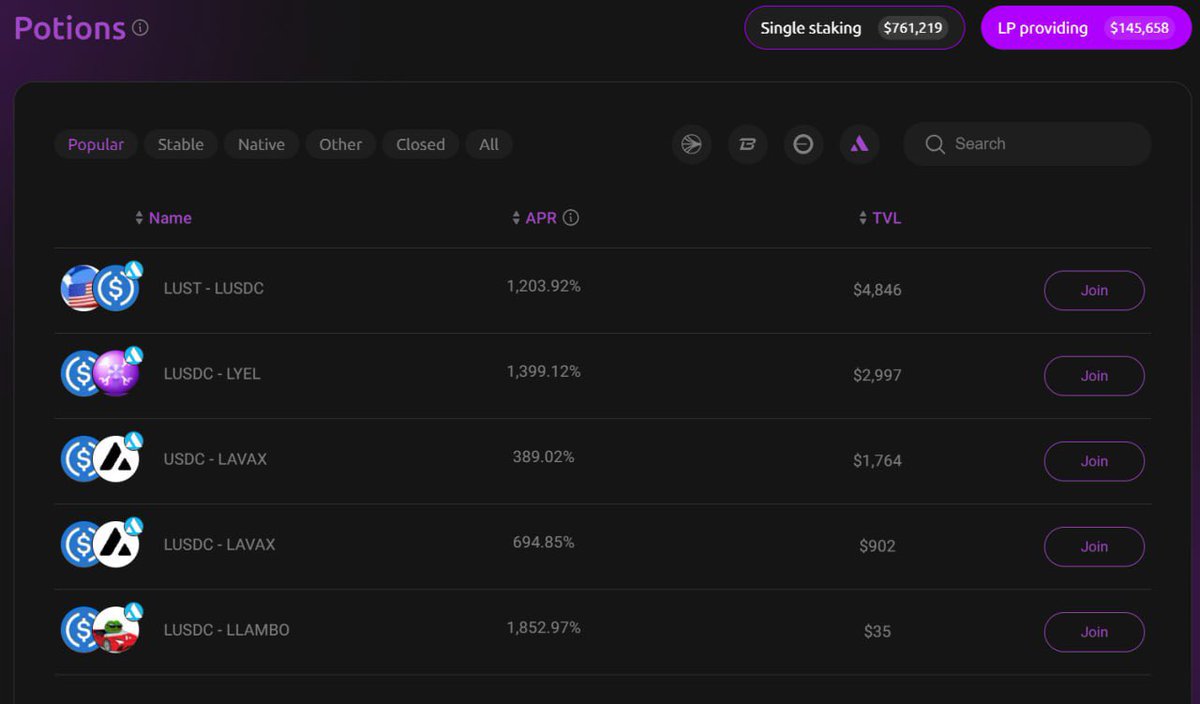
Task: Select the Native filter tab
Action: click(x=261, y=144)
